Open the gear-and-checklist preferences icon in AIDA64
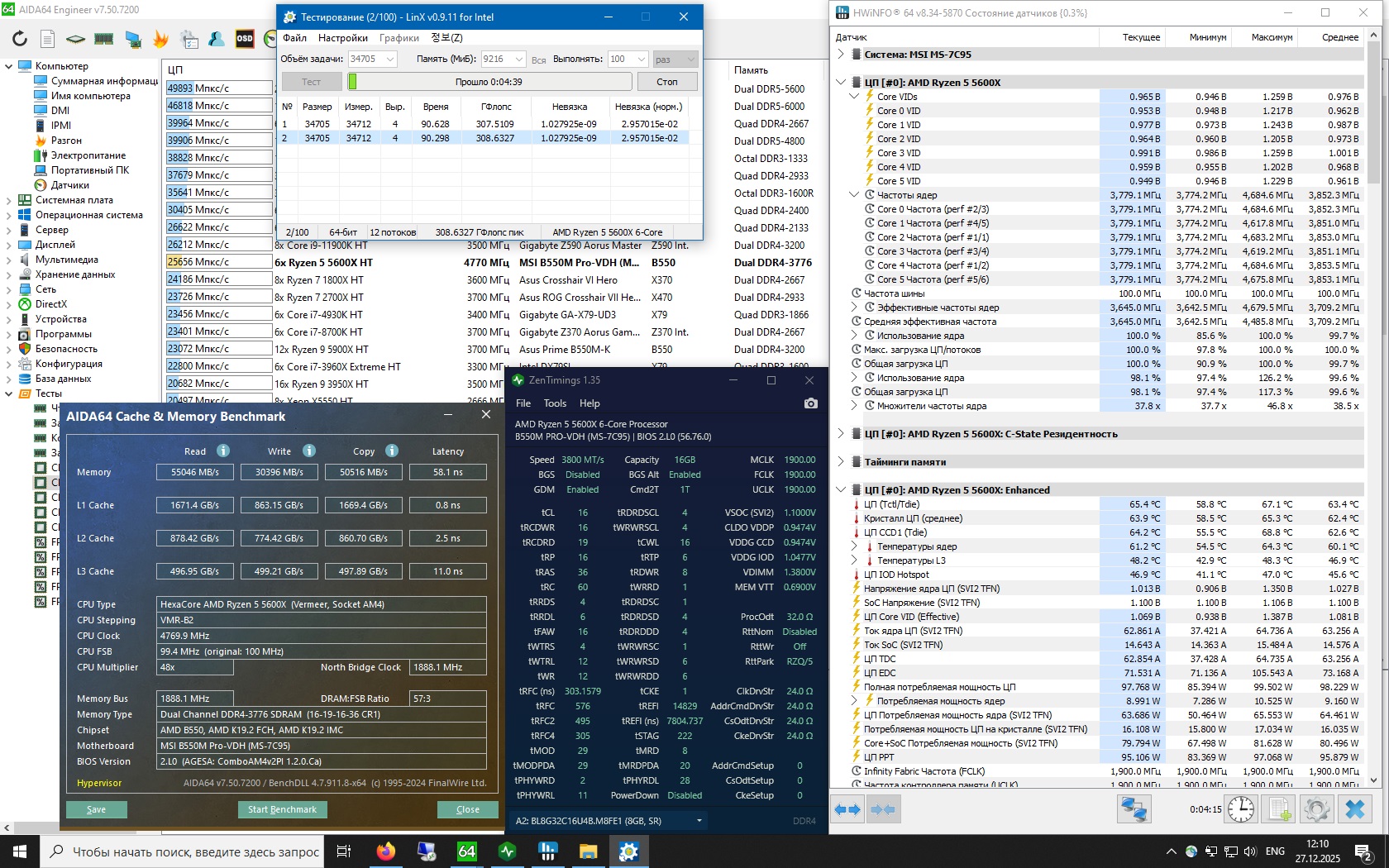 tap(189, 38)
